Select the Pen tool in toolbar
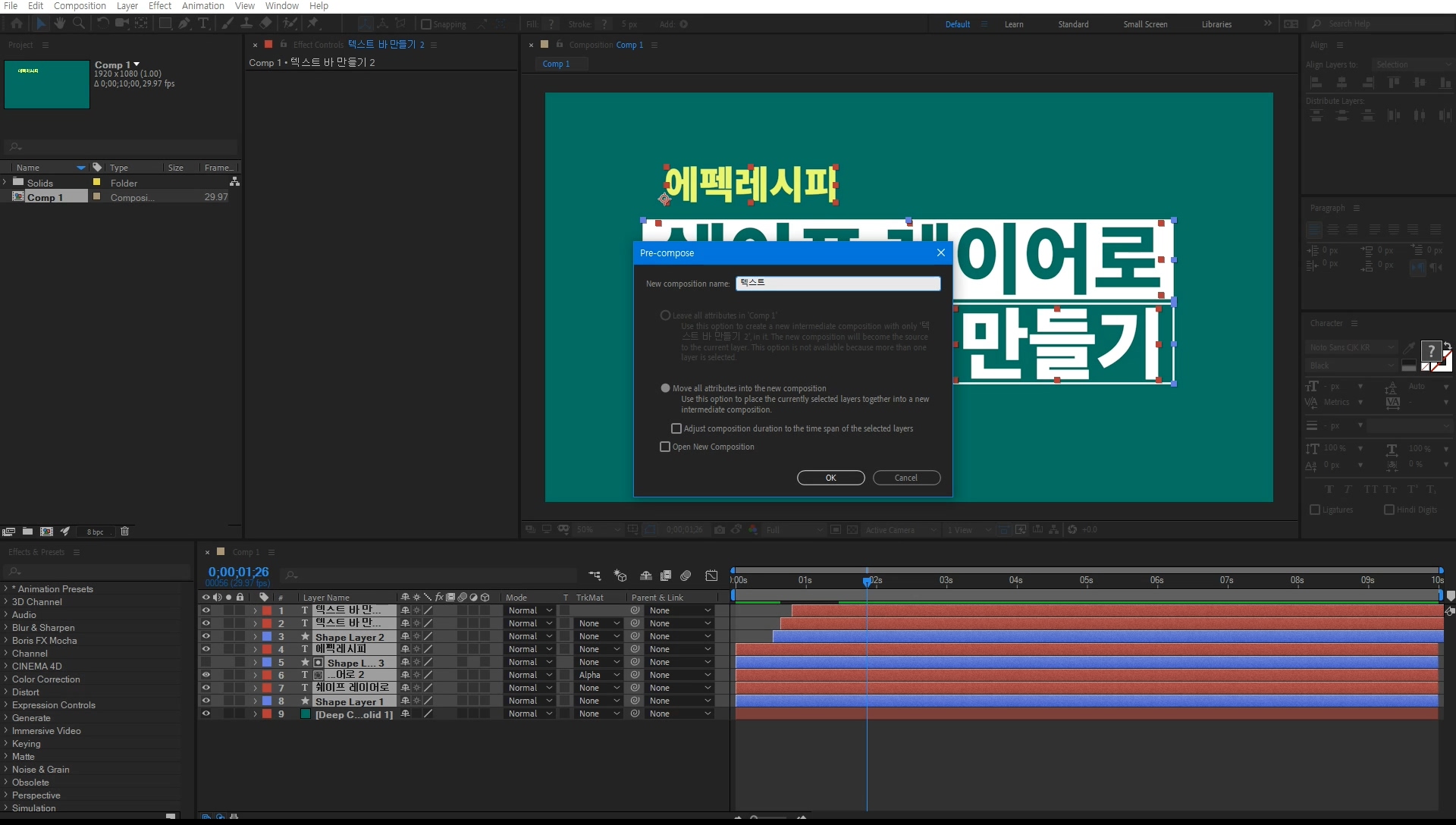Viewport: 1456px width, 825px height. click(x=184, y=24)
